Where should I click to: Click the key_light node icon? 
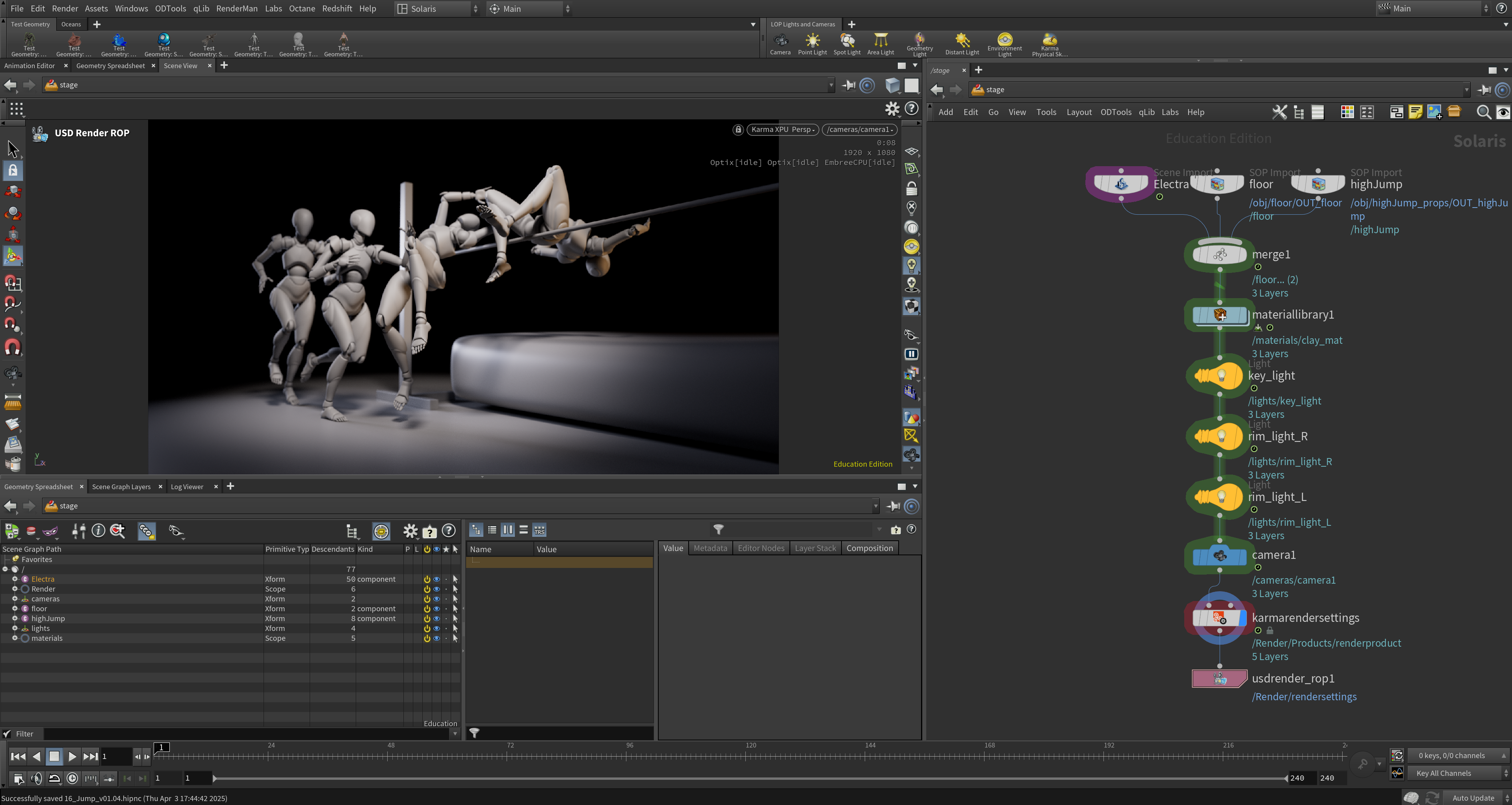tap(1219, 375)
